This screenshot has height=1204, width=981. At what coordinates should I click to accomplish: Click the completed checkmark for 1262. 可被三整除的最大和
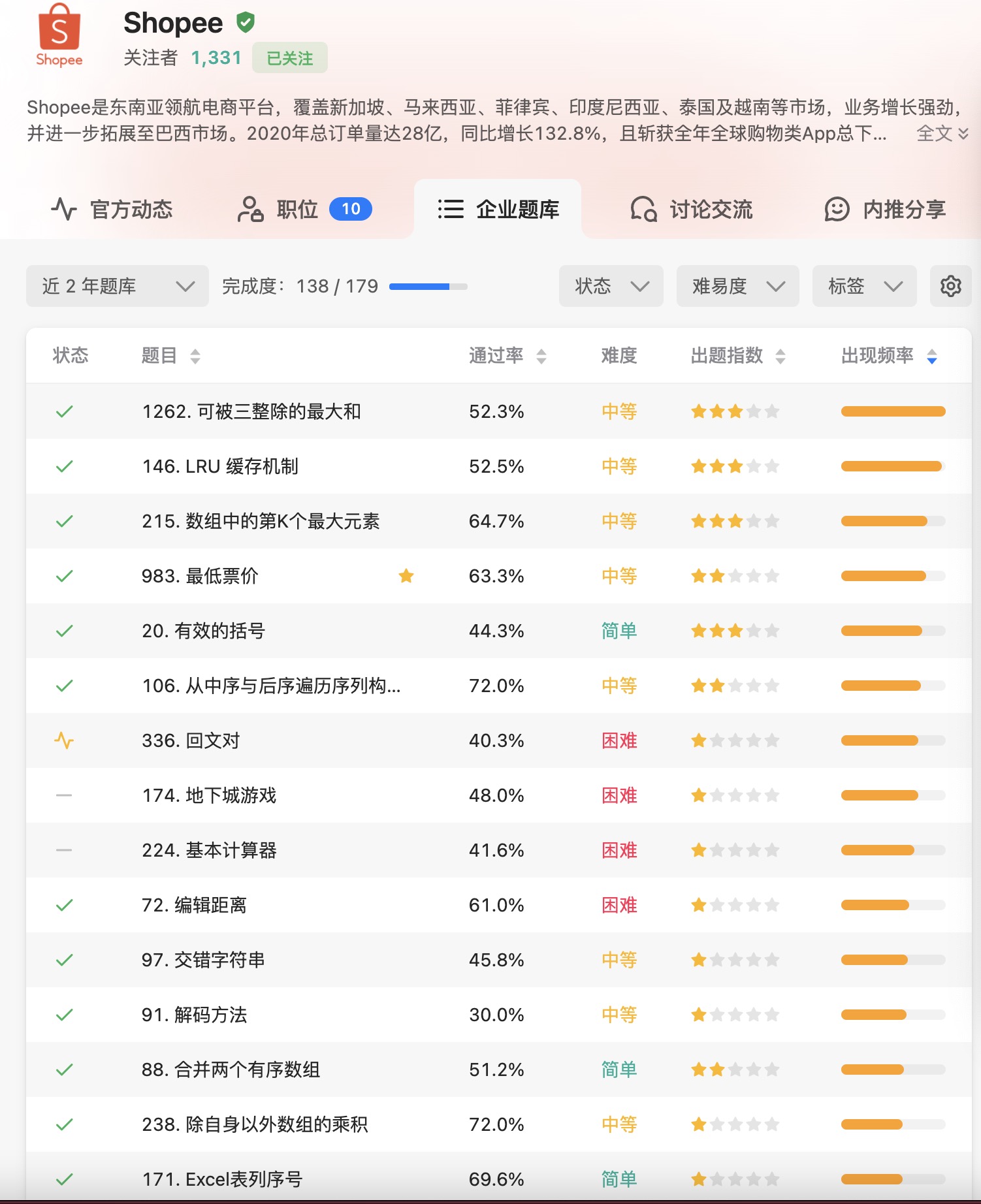[64, 411]
